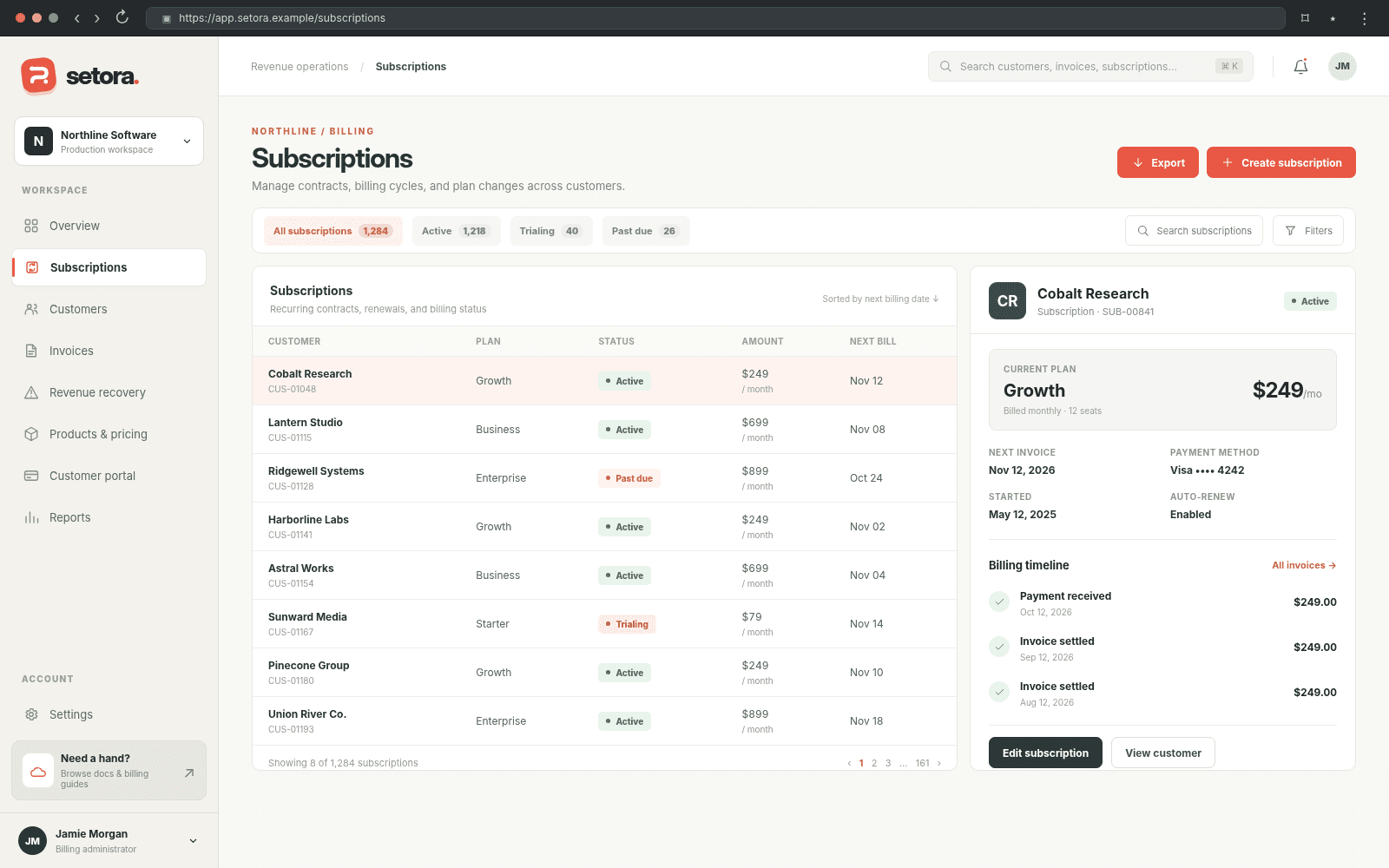The height and width of the screenshot is (868, 1389).
Task: Focus the global search field
Action: (1090, 67)
